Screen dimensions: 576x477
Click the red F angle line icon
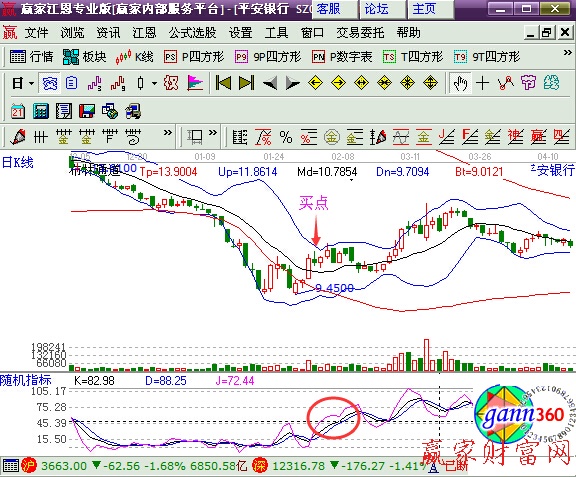tap(470, 137)
